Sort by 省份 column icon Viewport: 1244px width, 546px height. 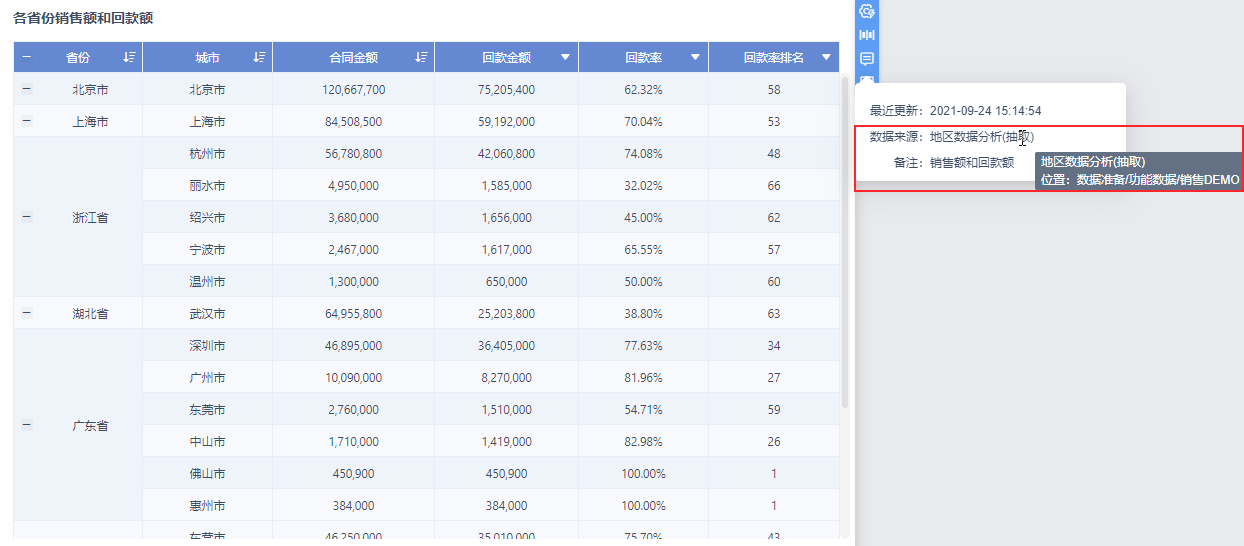(x=129, y=57)
